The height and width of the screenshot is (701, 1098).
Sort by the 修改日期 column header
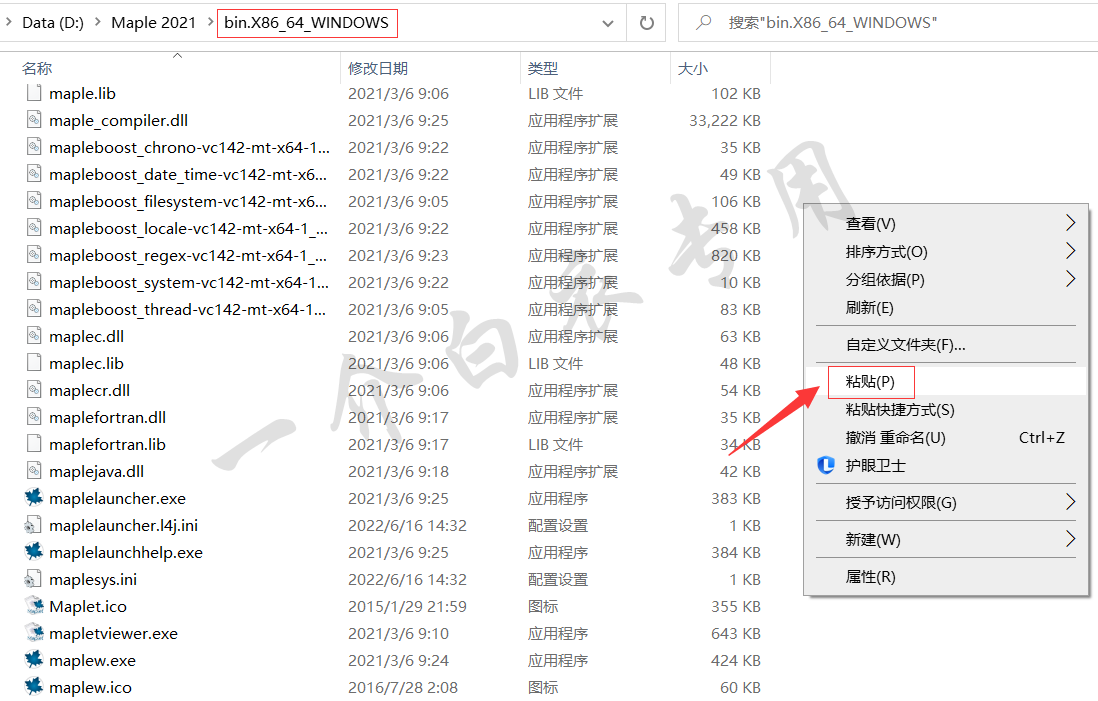tap(431, 68)
